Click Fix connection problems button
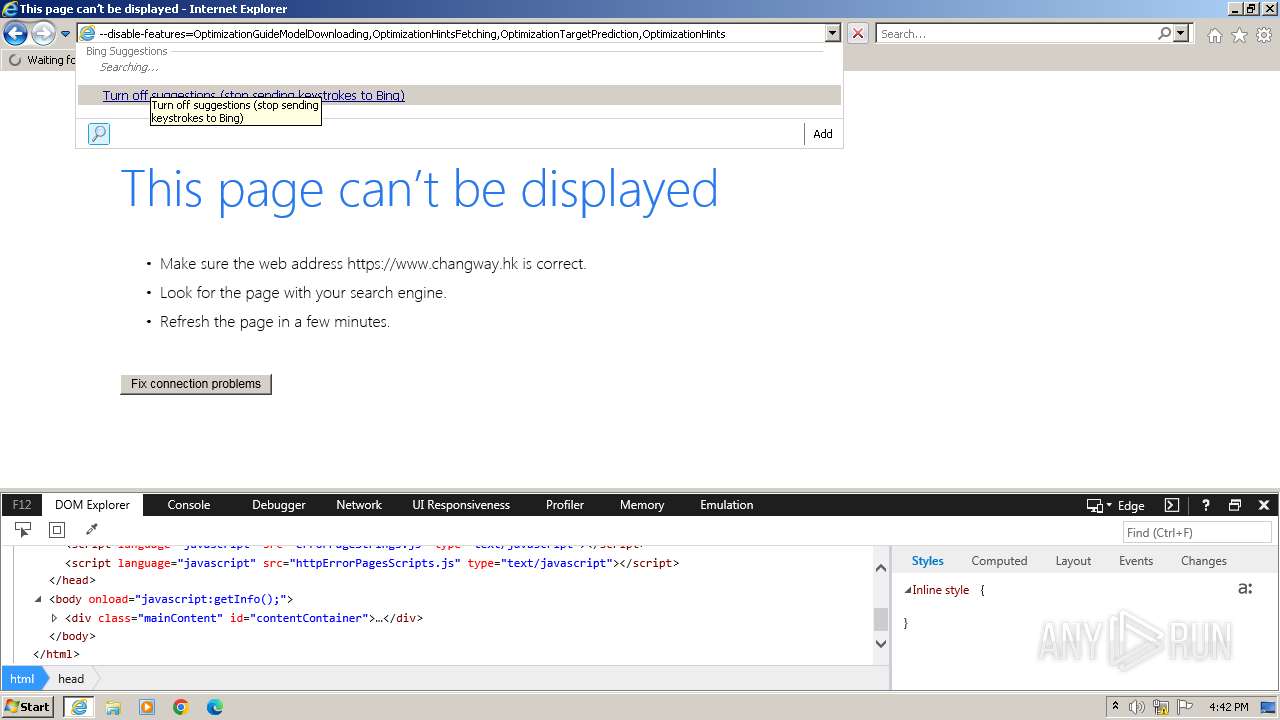This screenshot has width=1280, height=720. tap(196, 384)
